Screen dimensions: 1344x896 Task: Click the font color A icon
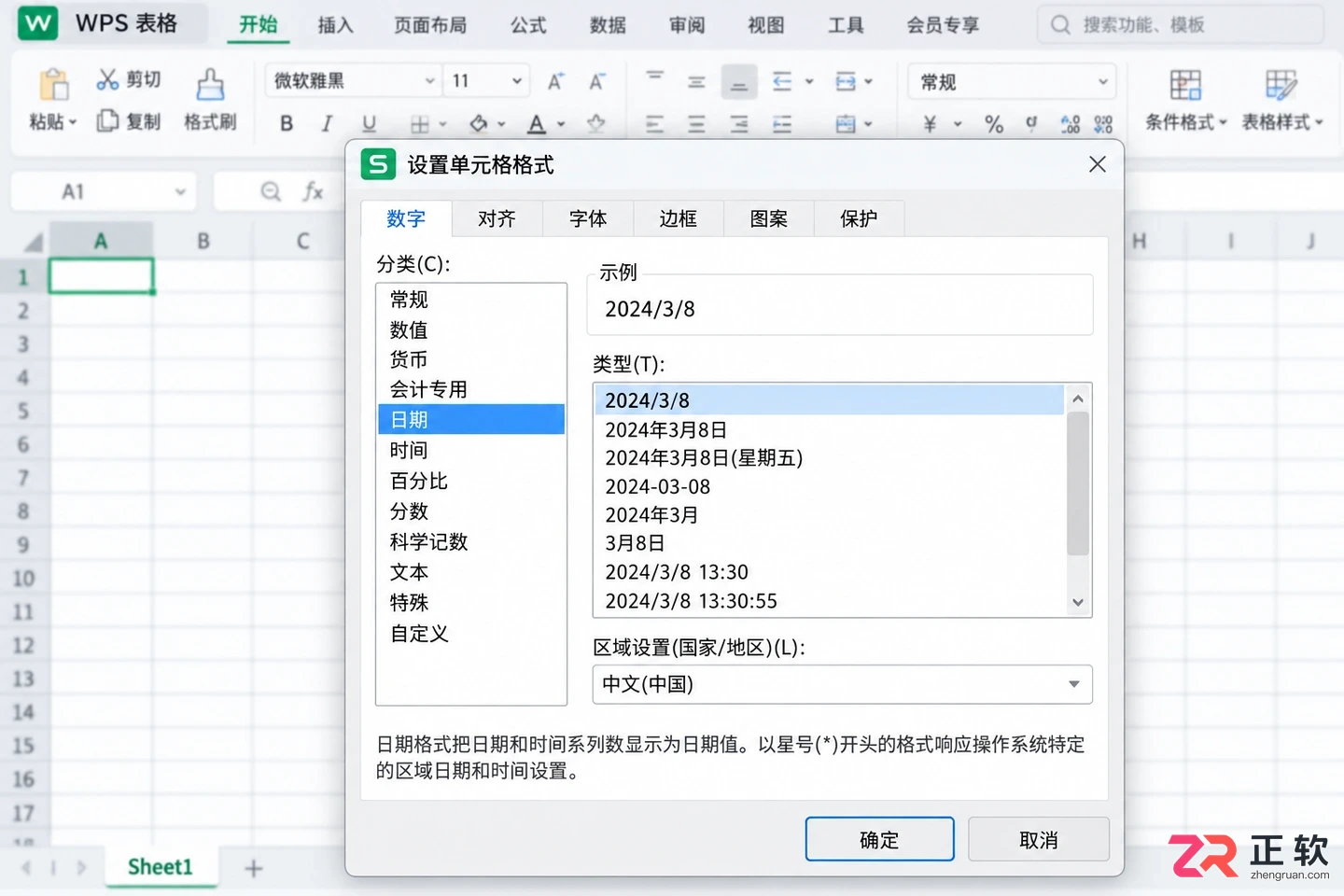pos(536,123)
